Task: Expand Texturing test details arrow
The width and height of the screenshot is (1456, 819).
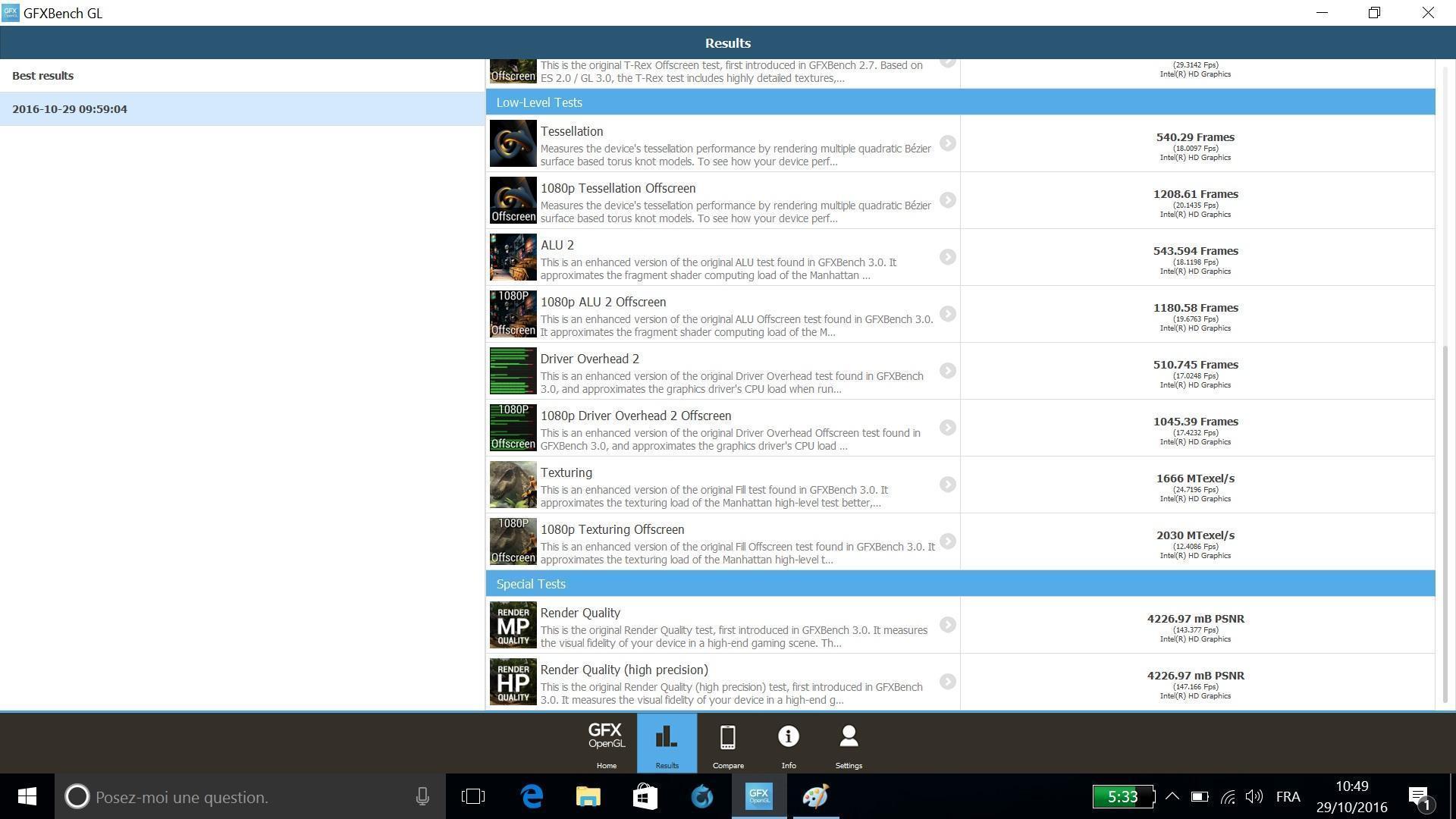Action: click(947, 485)
